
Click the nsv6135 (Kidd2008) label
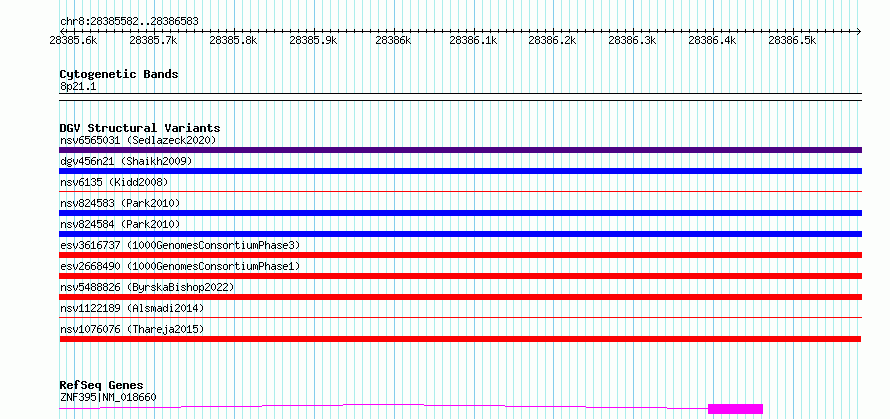coord(114,182)
